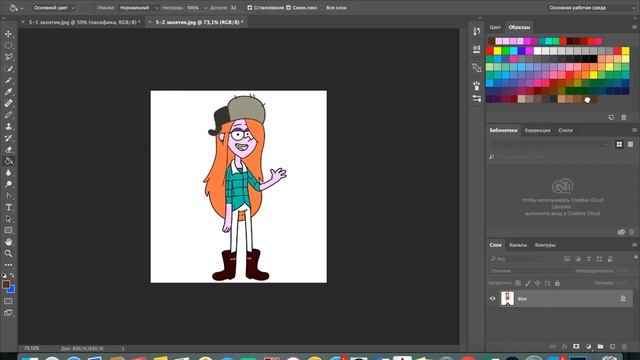This screenshot has width=640, height=360.
Task: Add a layer mask in the Layers panel
Action: pos(576,347)
